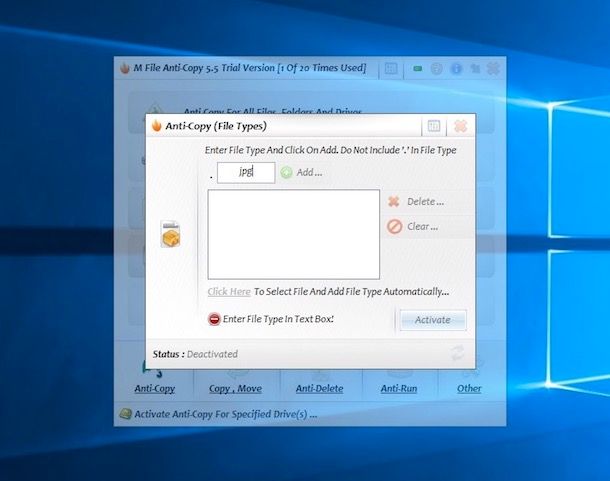The width and height of the screenshot is (610, 481).
Task: Open the blue info icon in main window
Action: tap(456, 69)
